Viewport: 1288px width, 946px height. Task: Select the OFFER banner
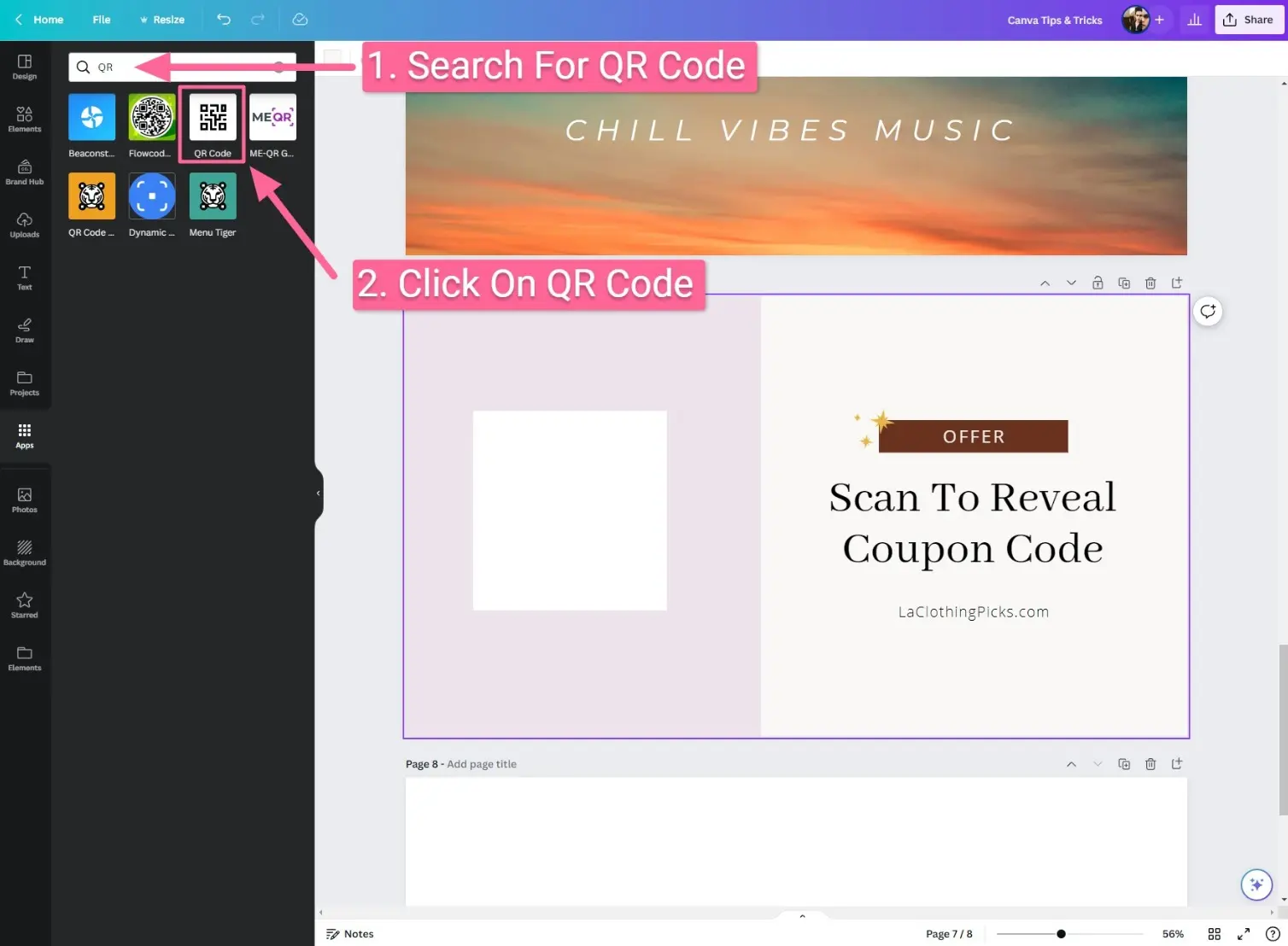pos(973,436)
